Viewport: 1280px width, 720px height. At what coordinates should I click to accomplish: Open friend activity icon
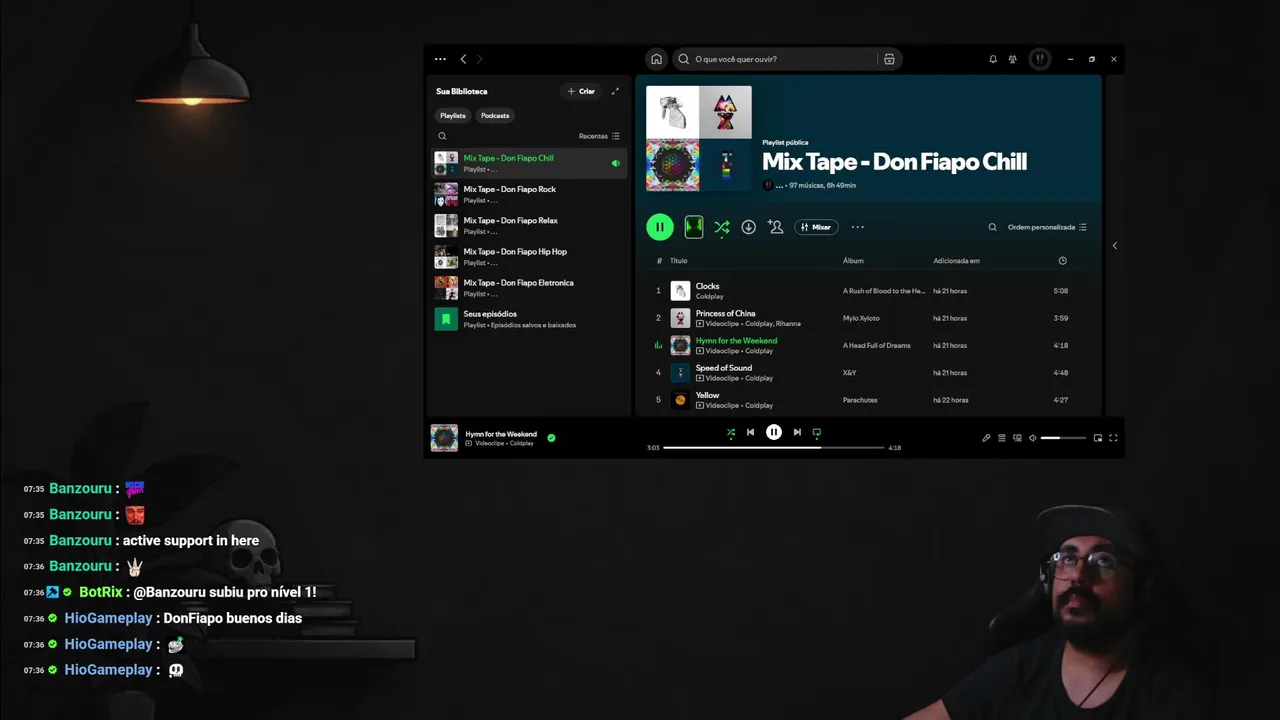[x=1013, y=59]
